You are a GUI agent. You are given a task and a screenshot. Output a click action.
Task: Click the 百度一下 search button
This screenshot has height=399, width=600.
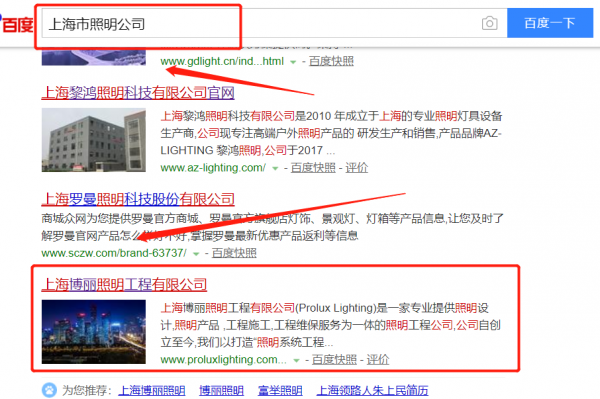(x=550, y=23)
